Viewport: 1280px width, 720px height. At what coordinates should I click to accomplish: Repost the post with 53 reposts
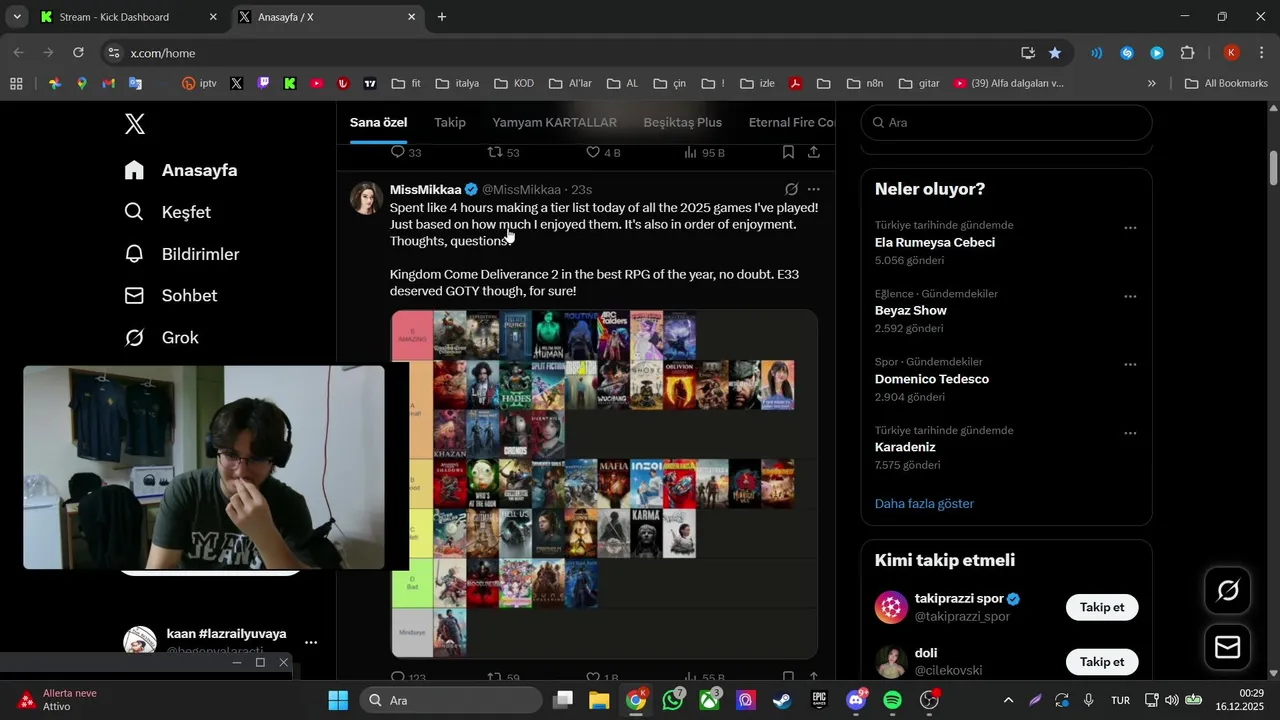click(x=503, y=152)
